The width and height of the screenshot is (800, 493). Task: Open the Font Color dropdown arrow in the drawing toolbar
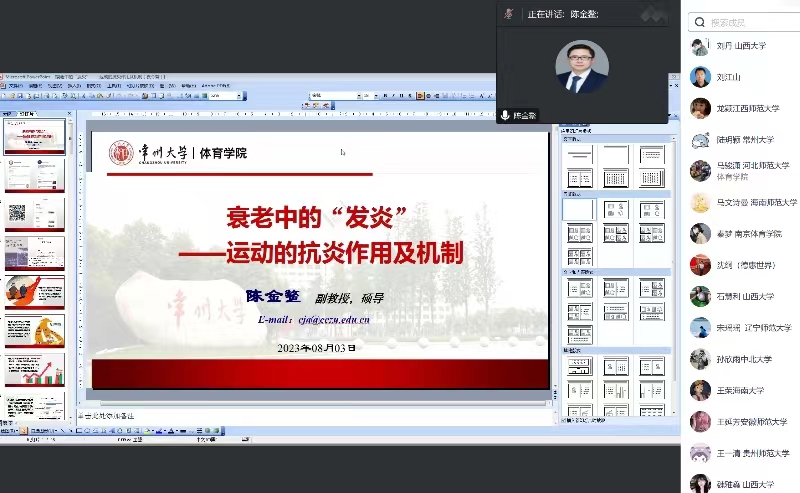[x=177, y=431]
